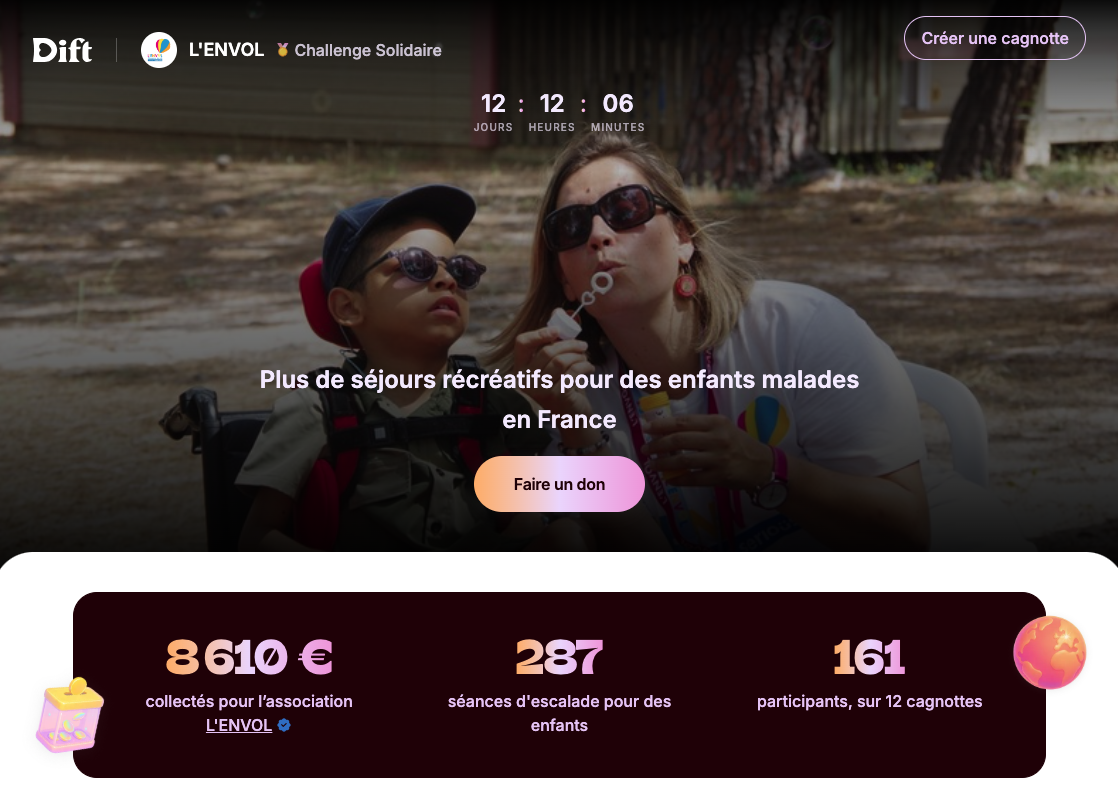
Task: Select the L'ENVOL association name in header
Action: click(226, 50)
